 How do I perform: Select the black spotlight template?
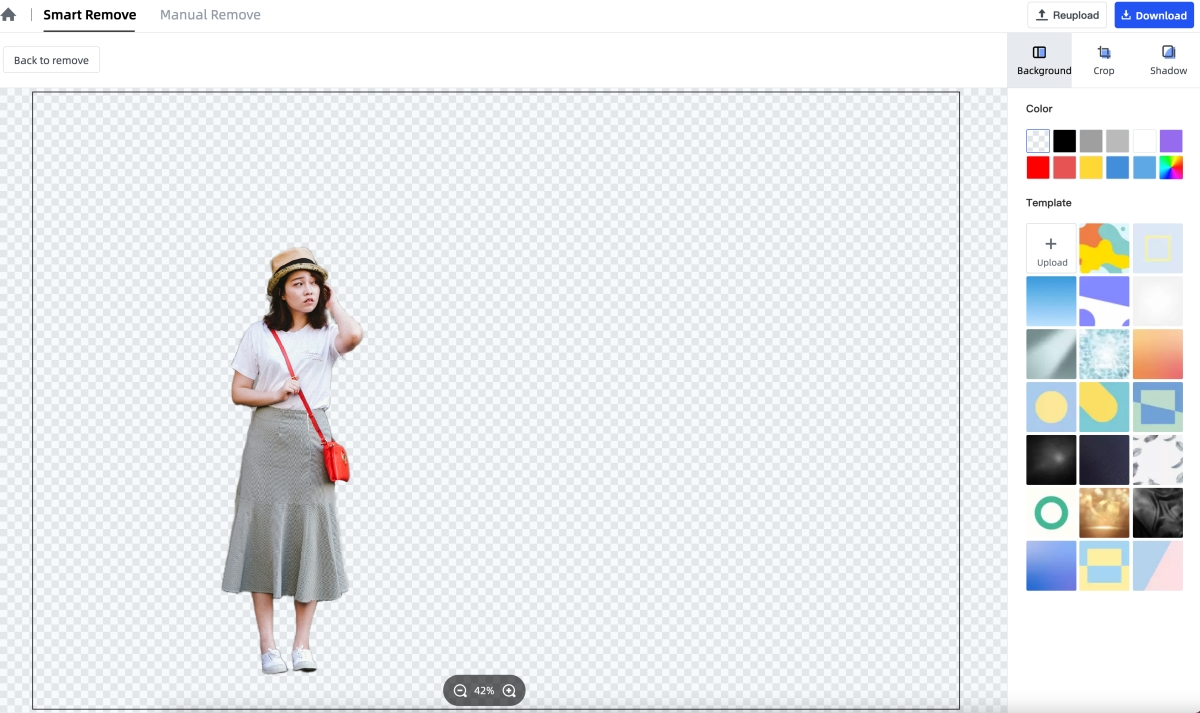click(x=1051, y=460)
